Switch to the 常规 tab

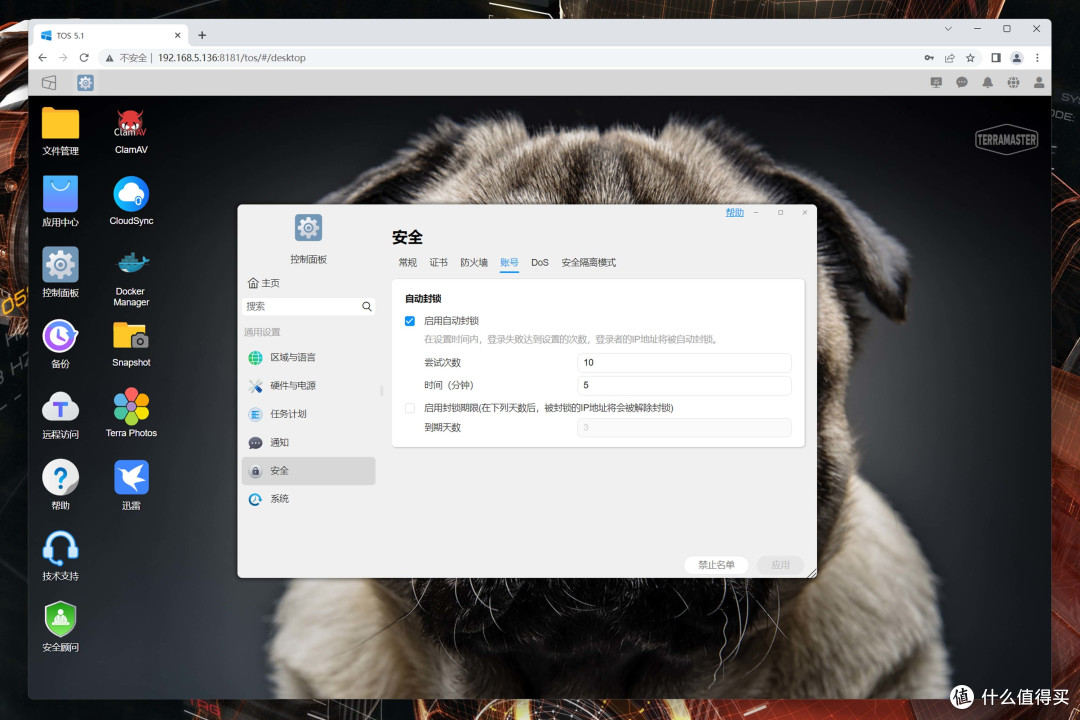pos(408,263)
